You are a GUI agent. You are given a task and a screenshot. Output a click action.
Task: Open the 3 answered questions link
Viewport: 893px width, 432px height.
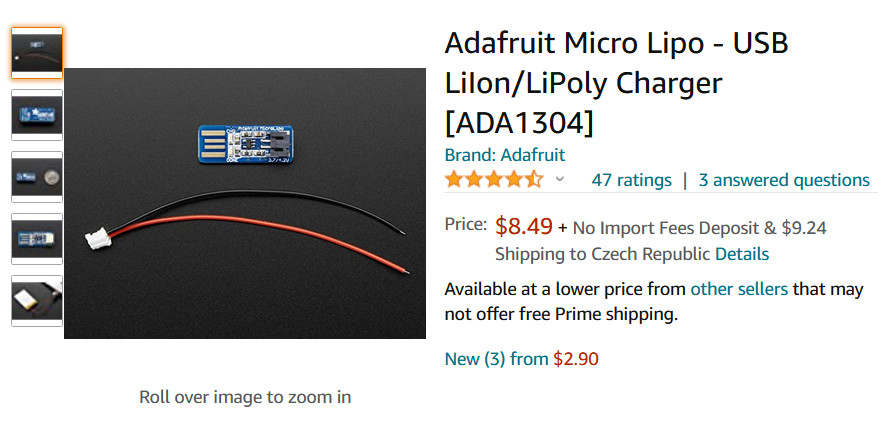[784, 180]
